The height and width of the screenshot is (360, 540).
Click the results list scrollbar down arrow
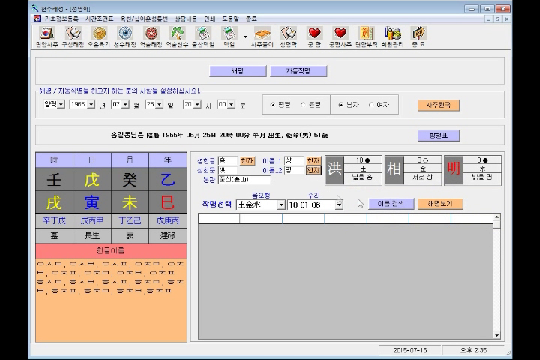pyautogui.click(x=496, y=335)
